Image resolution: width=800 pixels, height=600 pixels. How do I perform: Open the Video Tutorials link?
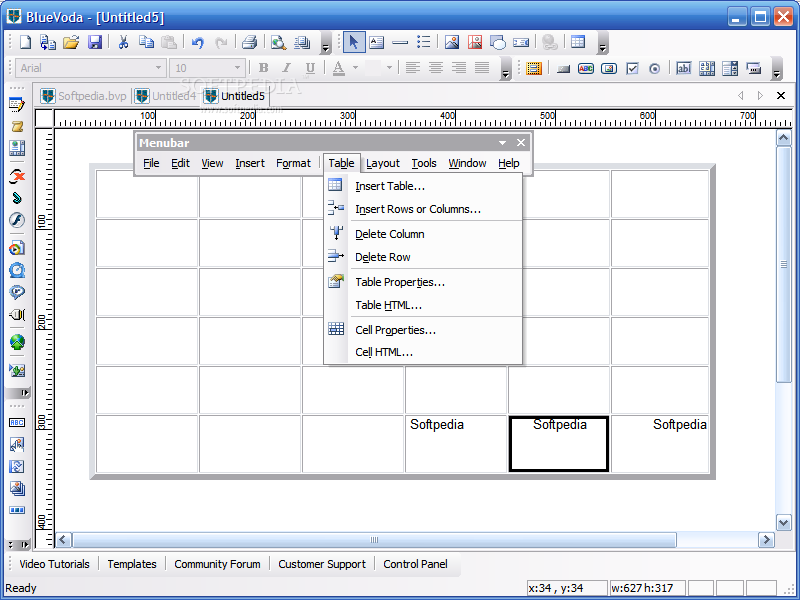pyautogui.click(x=54, y=564)
